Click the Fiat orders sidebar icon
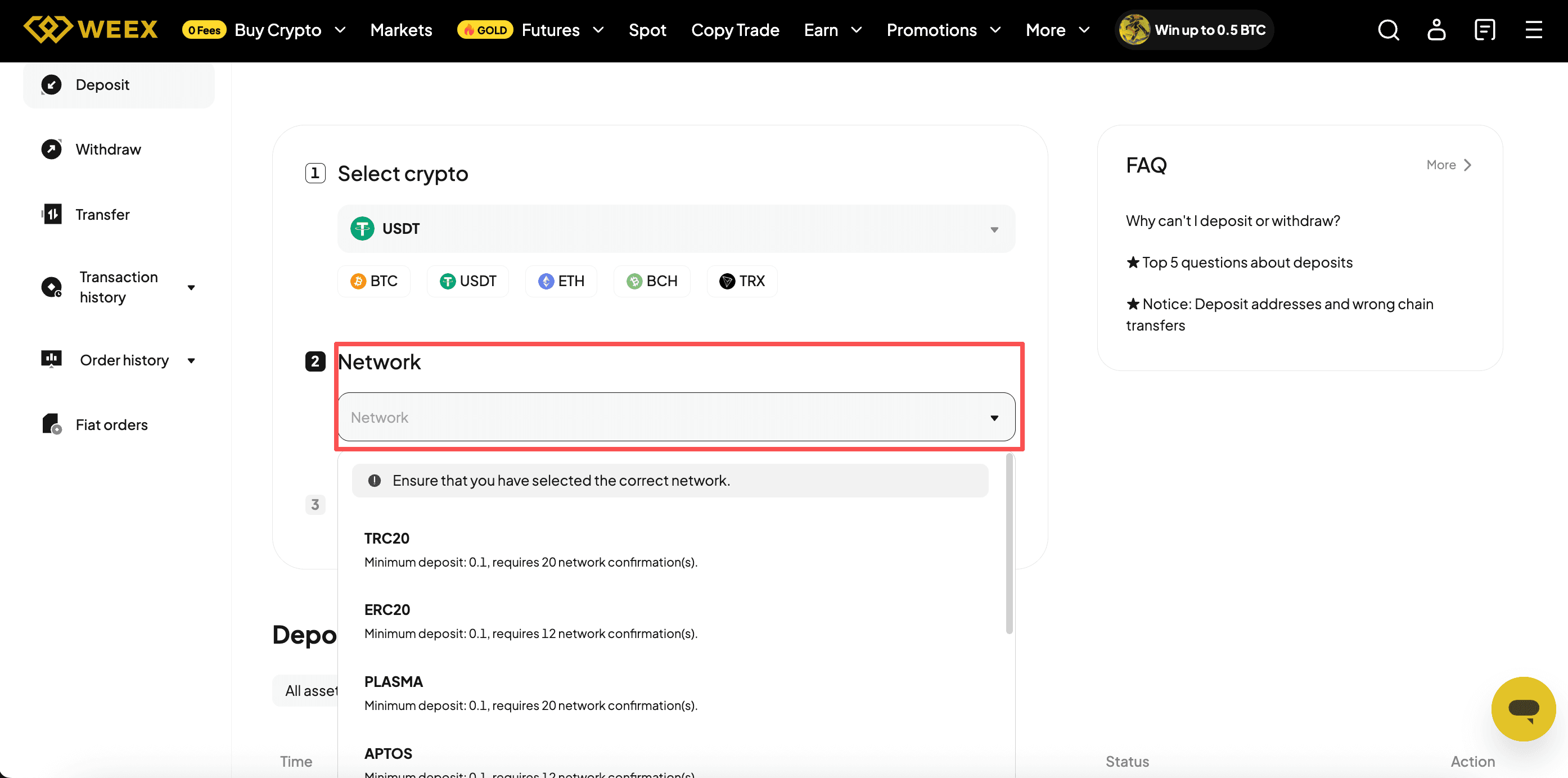 [x=51, y=424]
